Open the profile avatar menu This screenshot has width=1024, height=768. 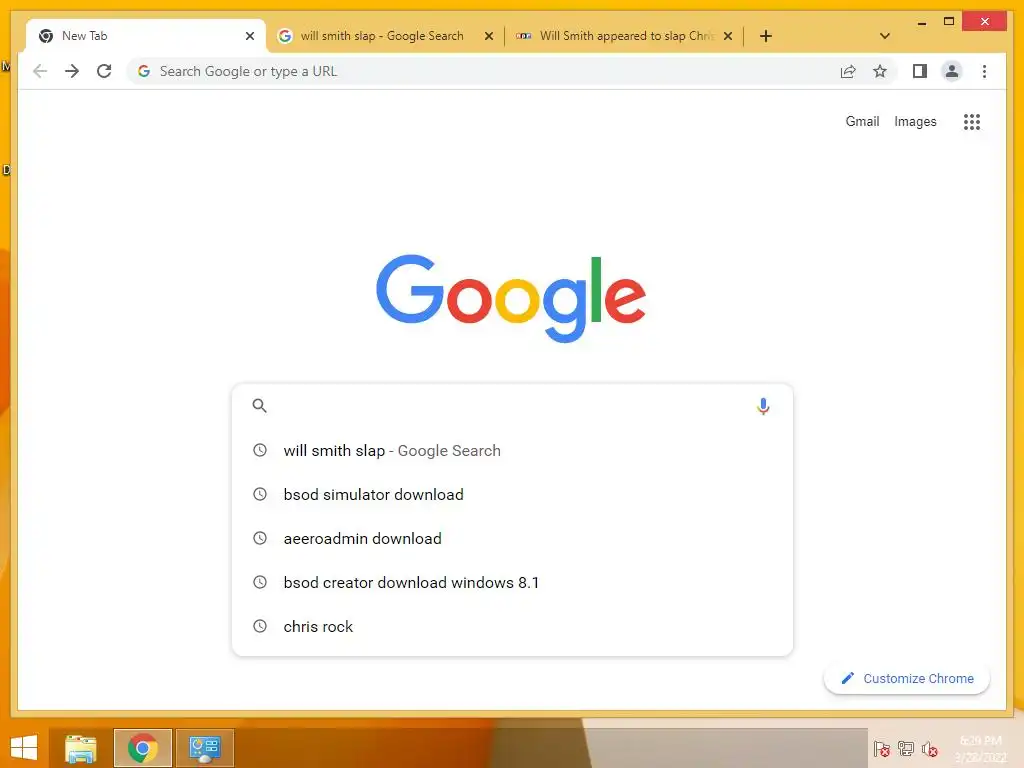(952, 71)
